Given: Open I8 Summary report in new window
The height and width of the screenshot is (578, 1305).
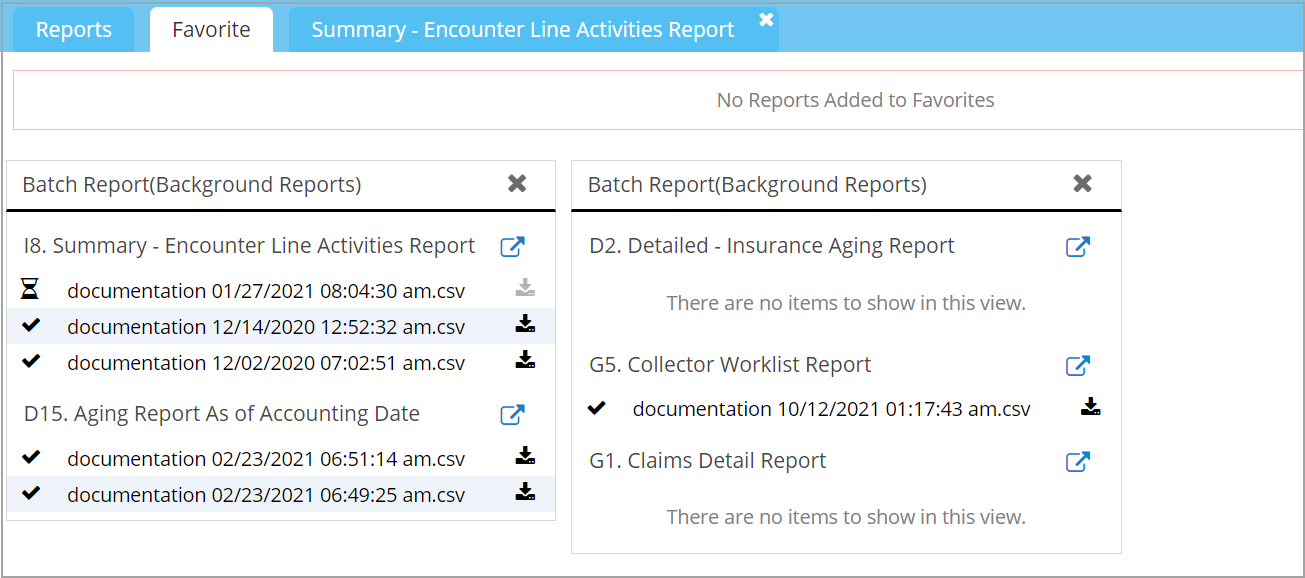Looking at the screenshot, I should 512,247.
